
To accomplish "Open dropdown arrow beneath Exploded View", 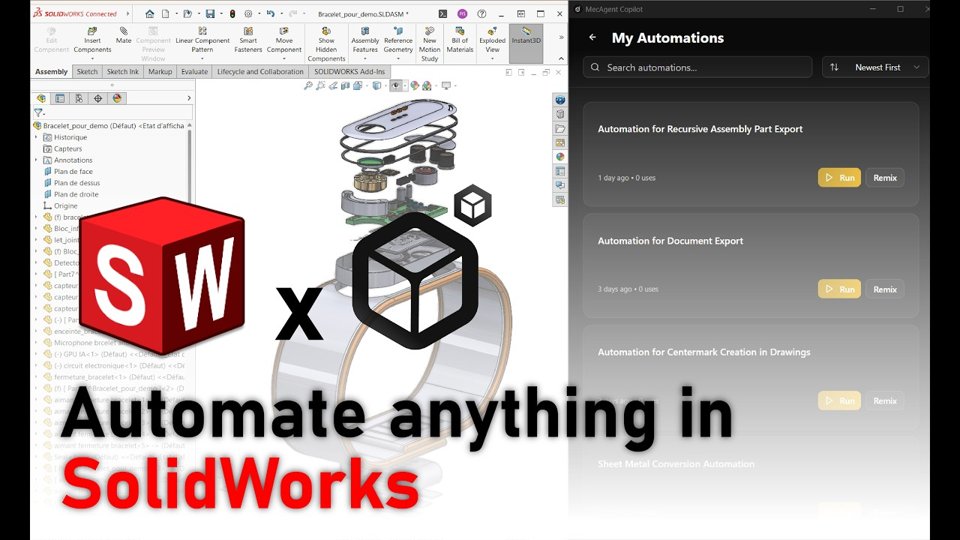I will coord(492,59).
